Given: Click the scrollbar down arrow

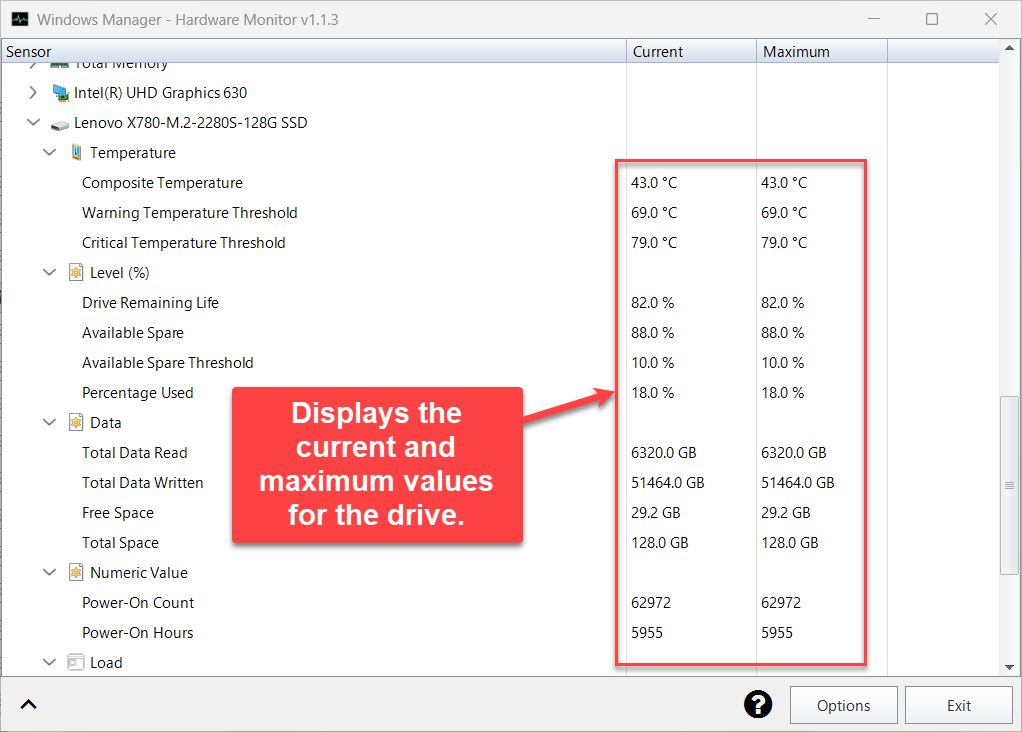Looking at the screenshot, I should 1009,667.
